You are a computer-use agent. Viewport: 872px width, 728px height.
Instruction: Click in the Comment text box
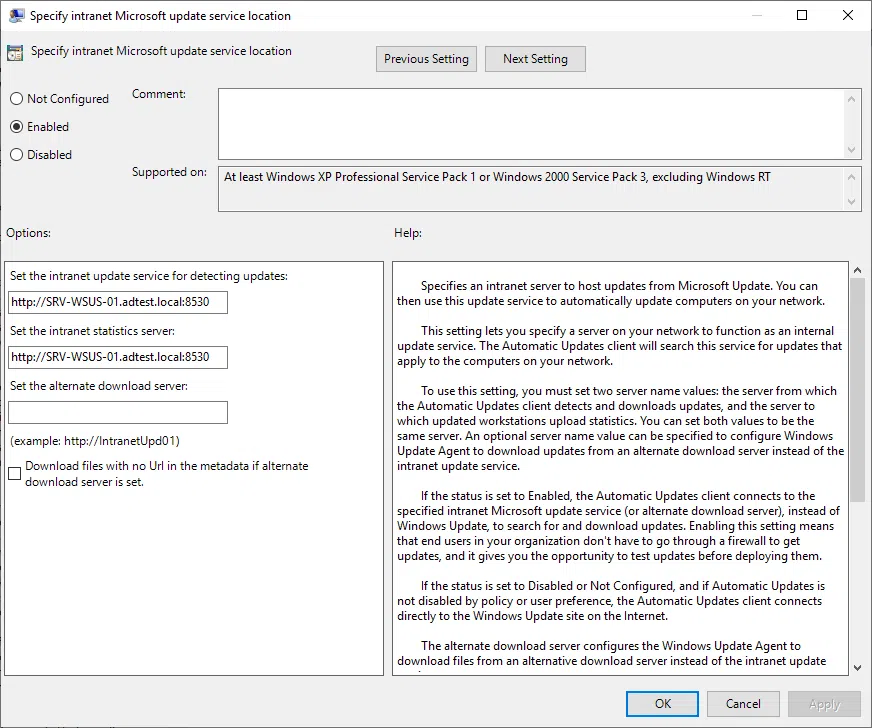click(530, 123)
